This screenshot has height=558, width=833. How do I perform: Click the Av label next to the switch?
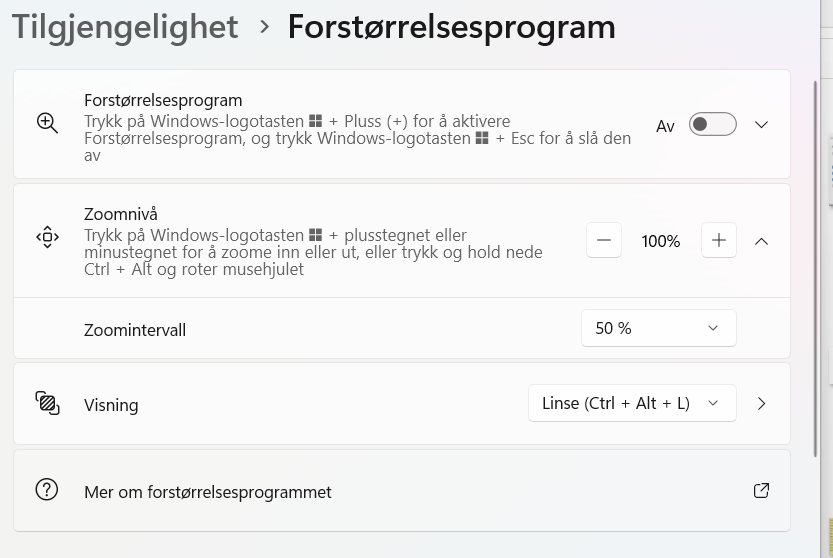665,126
